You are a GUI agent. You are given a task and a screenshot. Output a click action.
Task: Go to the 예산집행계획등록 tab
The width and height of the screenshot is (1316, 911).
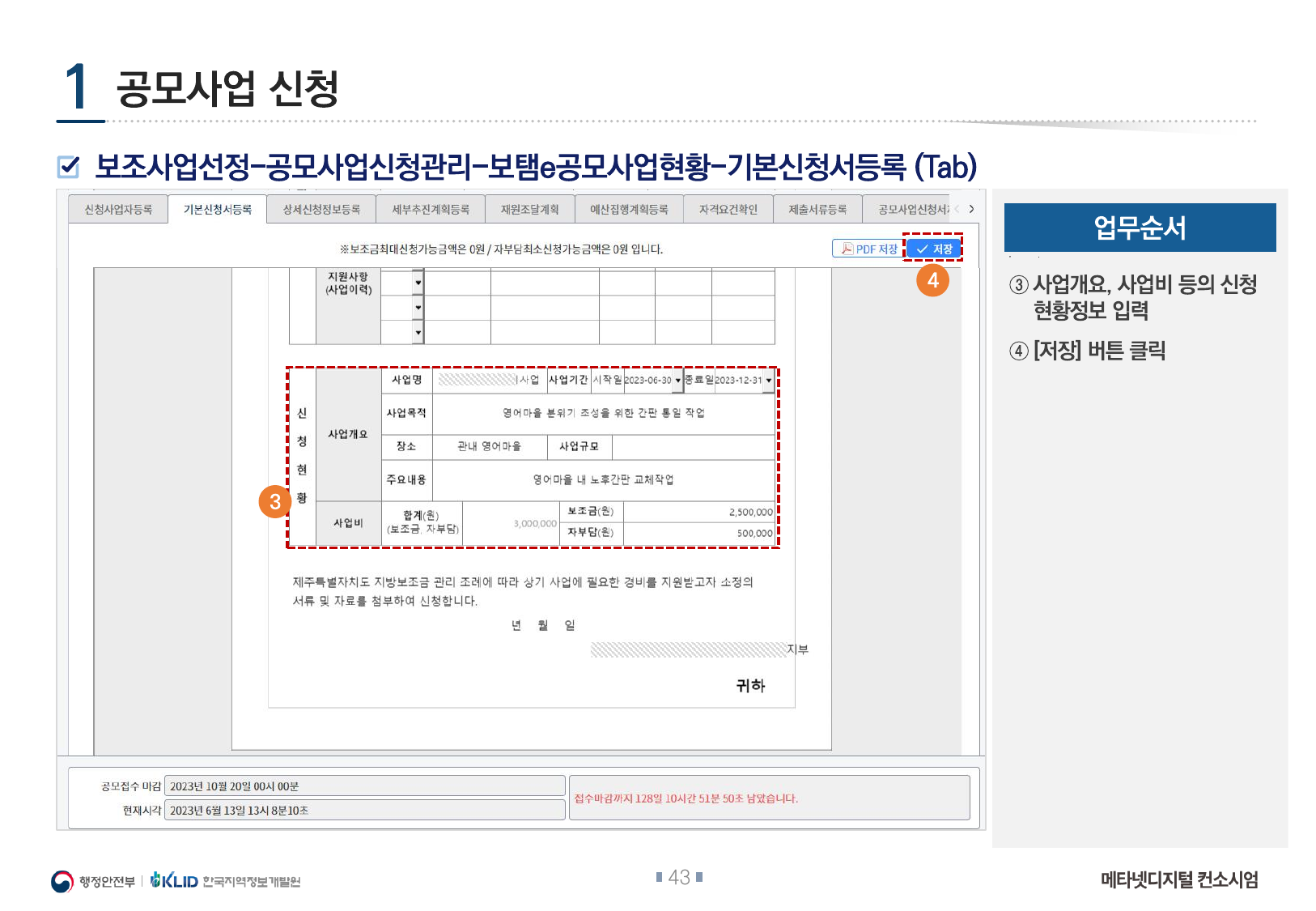pos(629,209)
